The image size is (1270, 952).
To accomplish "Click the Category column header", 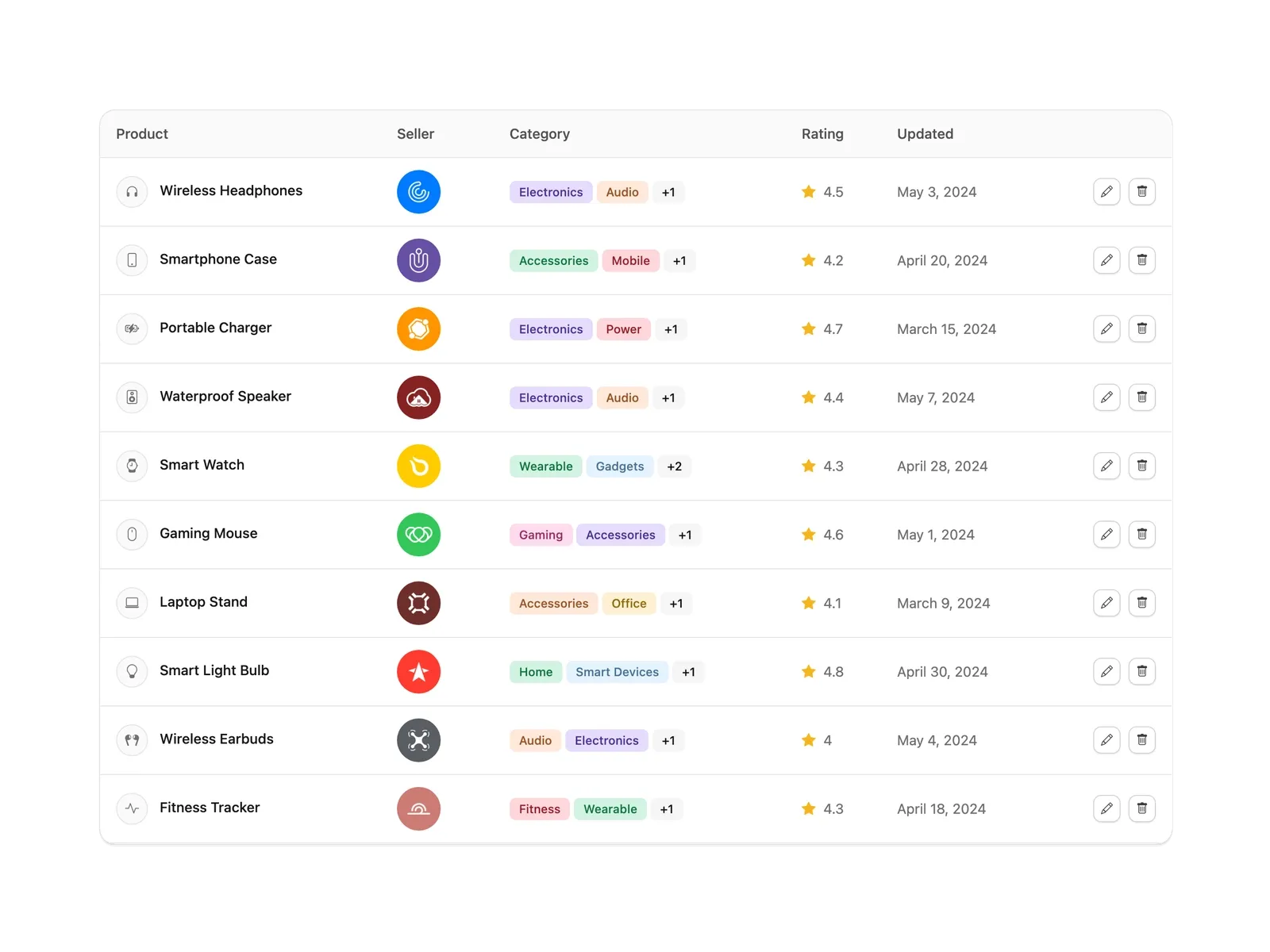I will click(540, 134).
